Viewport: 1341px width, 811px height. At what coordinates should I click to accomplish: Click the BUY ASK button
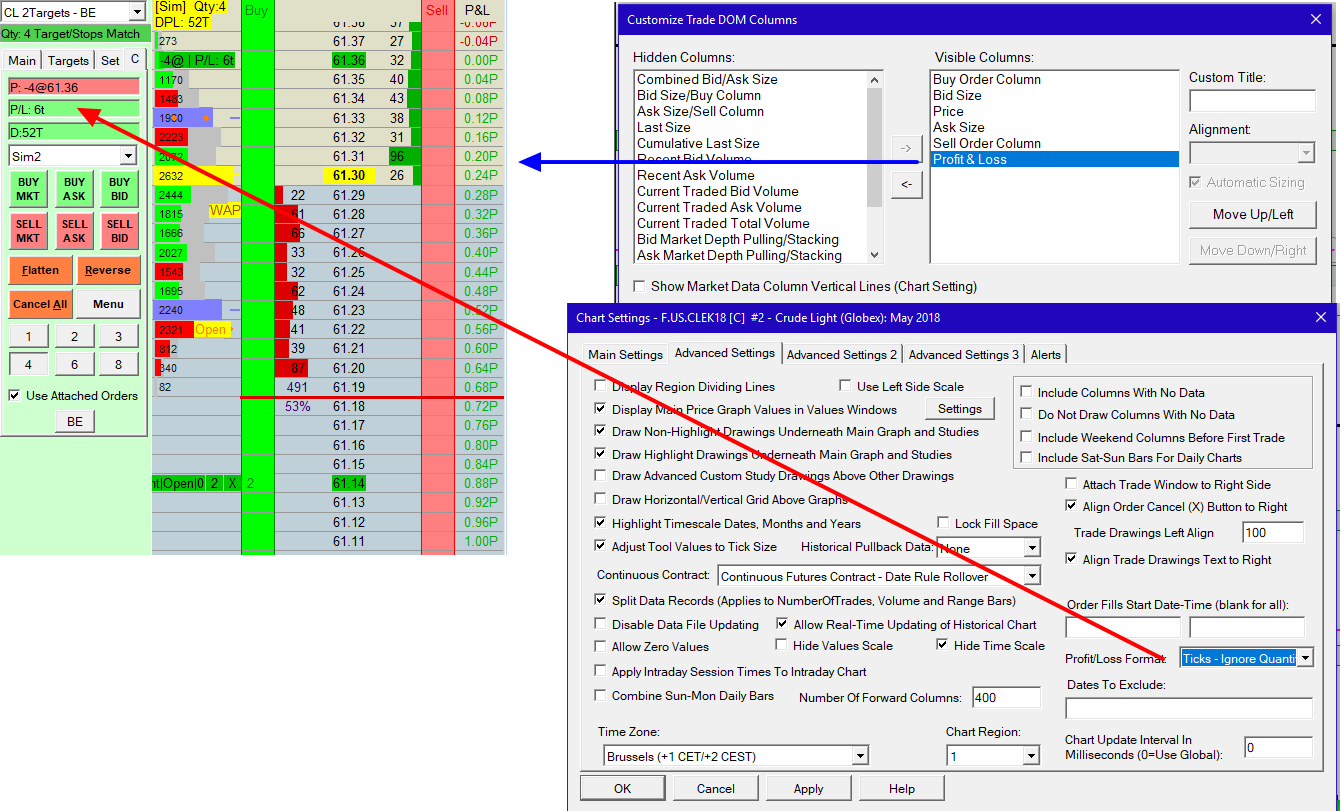74,189
